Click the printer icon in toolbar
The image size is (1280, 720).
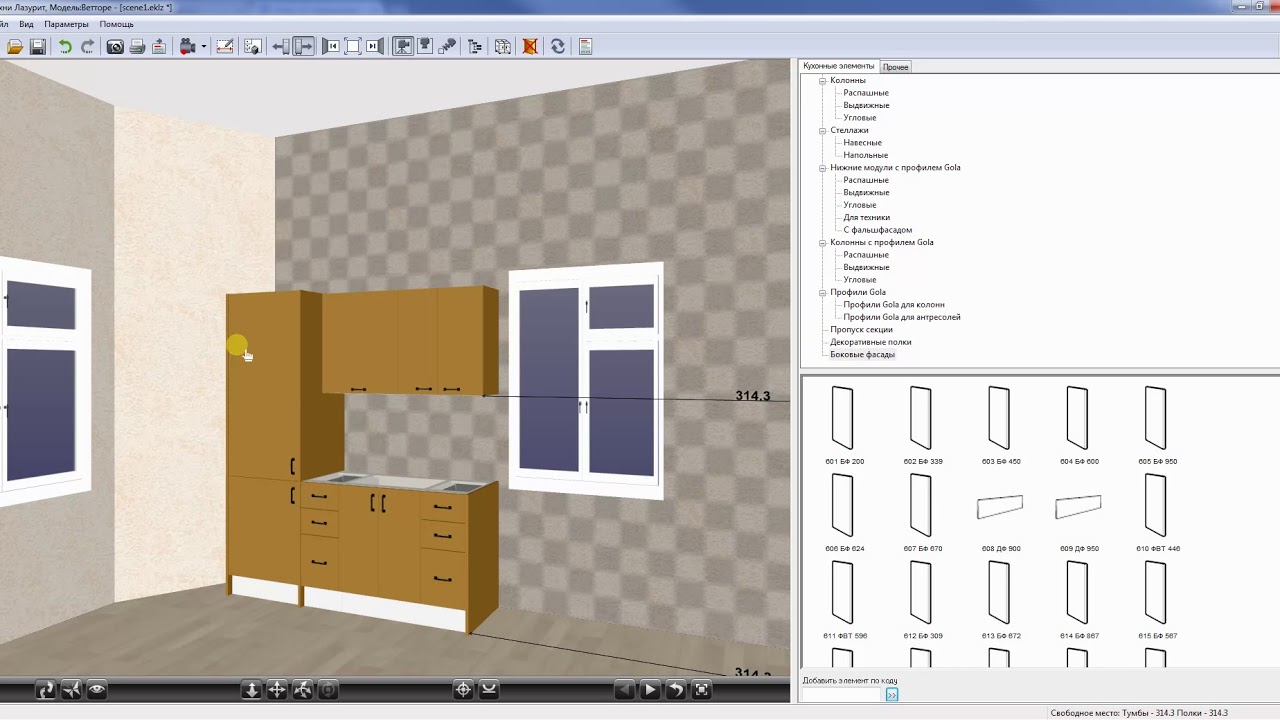click(x=137, y=46)
